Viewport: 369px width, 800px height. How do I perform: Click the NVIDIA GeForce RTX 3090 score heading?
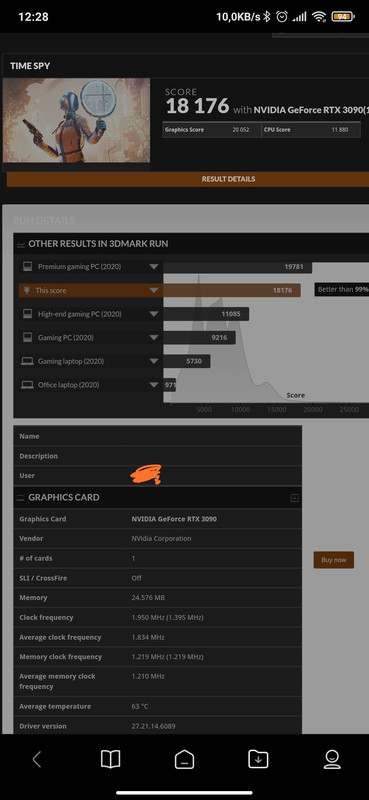click(311, 110)
